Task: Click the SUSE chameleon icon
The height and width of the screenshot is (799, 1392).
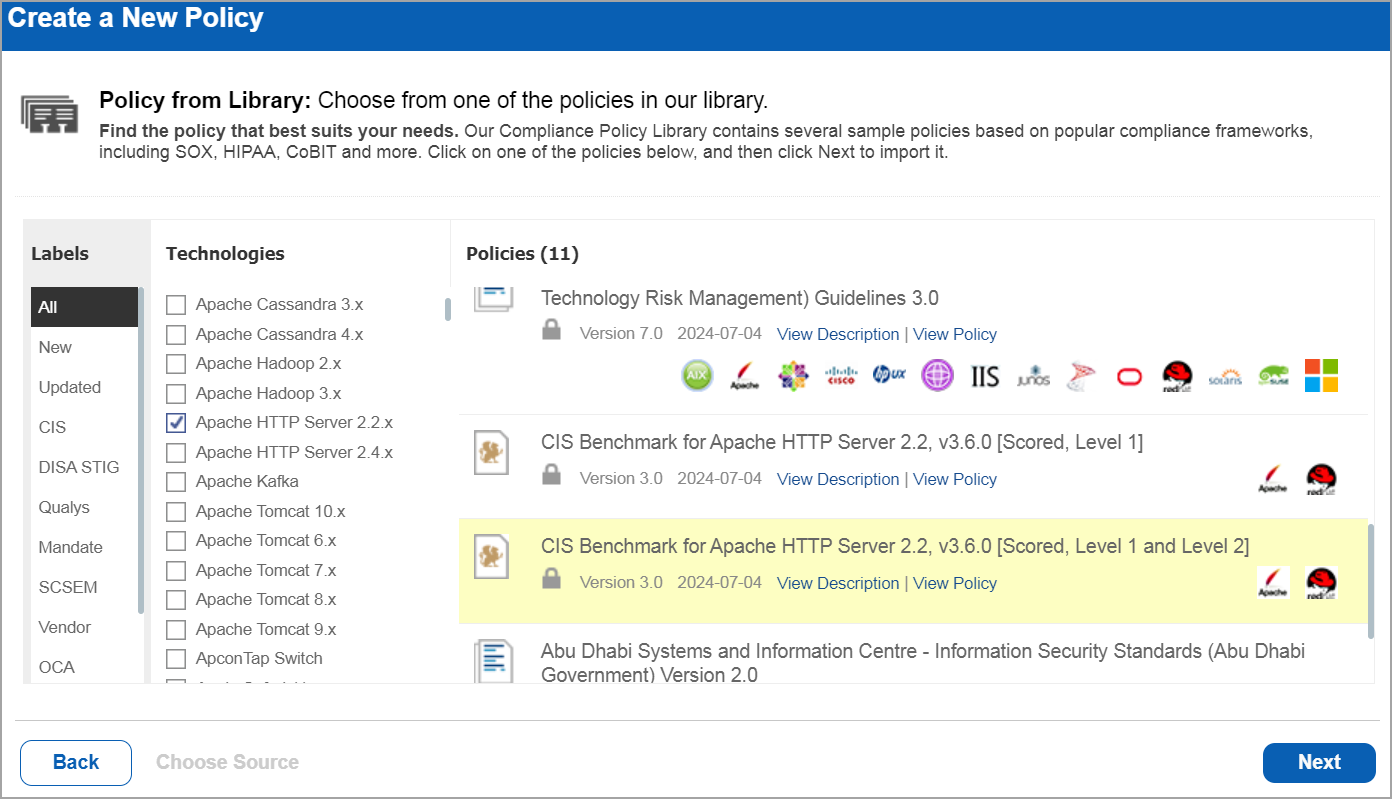Action: pos(1273,376)
